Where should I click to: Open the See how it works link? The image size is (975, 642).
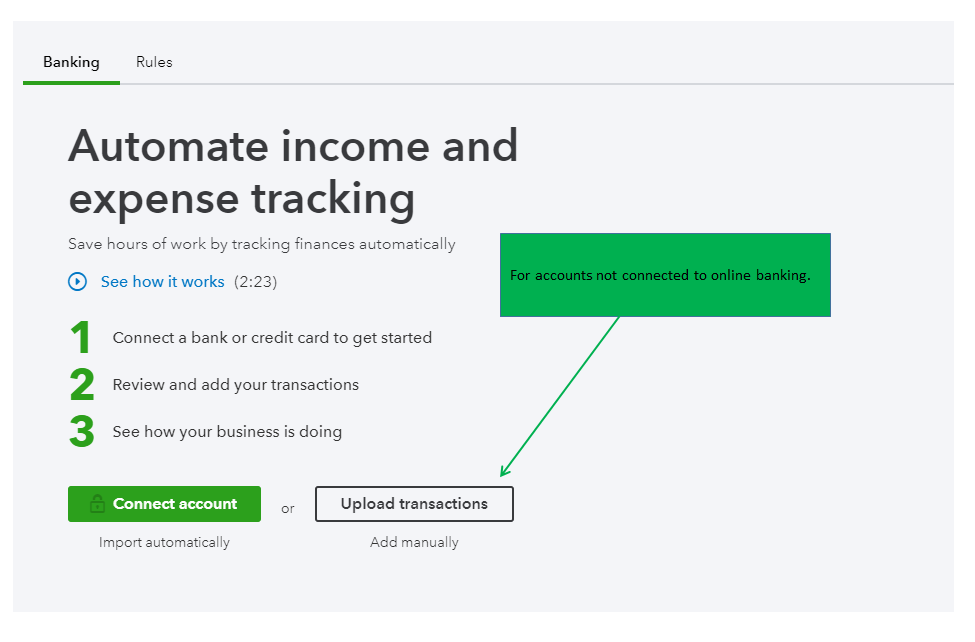tap(162, 282)
